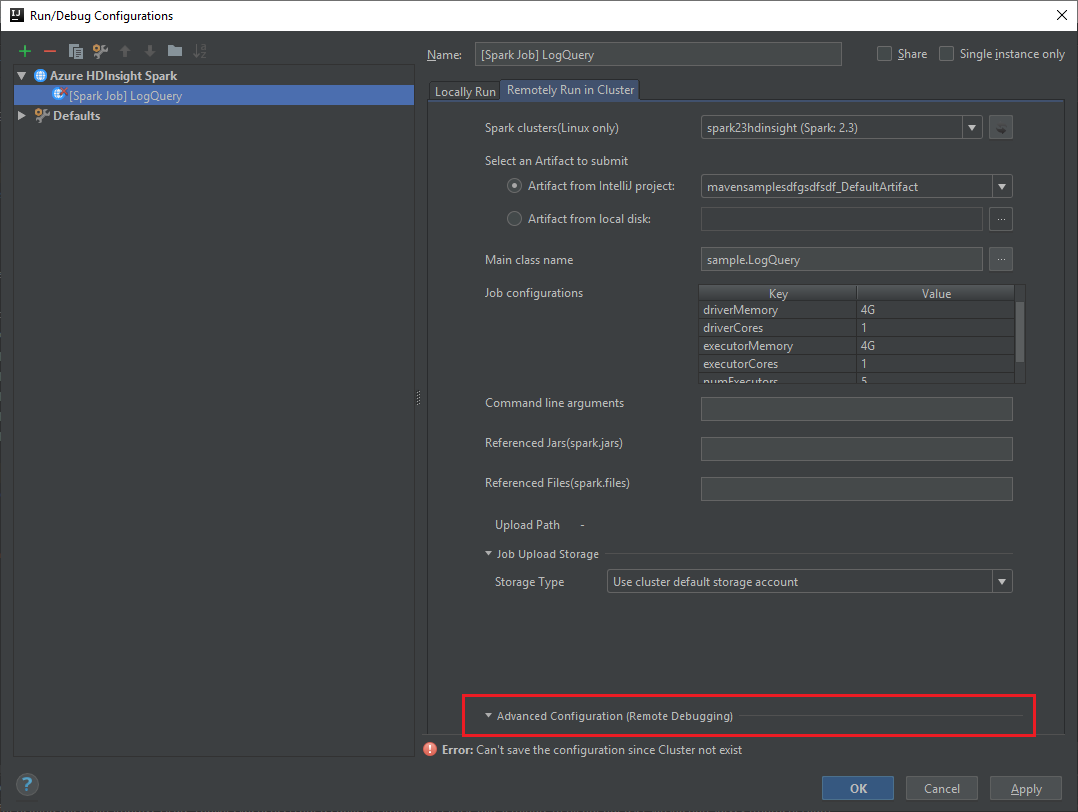Edit configuration templates with wrench icon
Viewport: 1078px width, 812px height.
[100, 51]
